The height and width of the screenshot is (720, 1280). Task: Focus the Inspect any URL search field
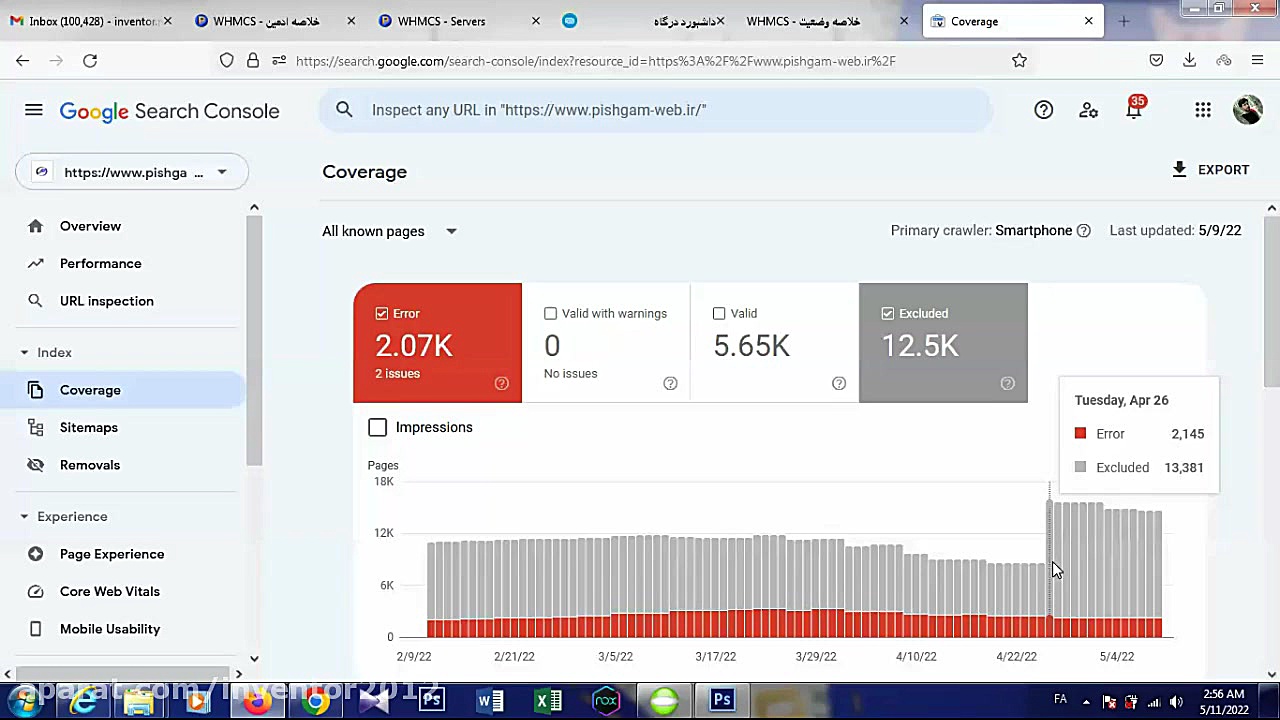point(656,110)
